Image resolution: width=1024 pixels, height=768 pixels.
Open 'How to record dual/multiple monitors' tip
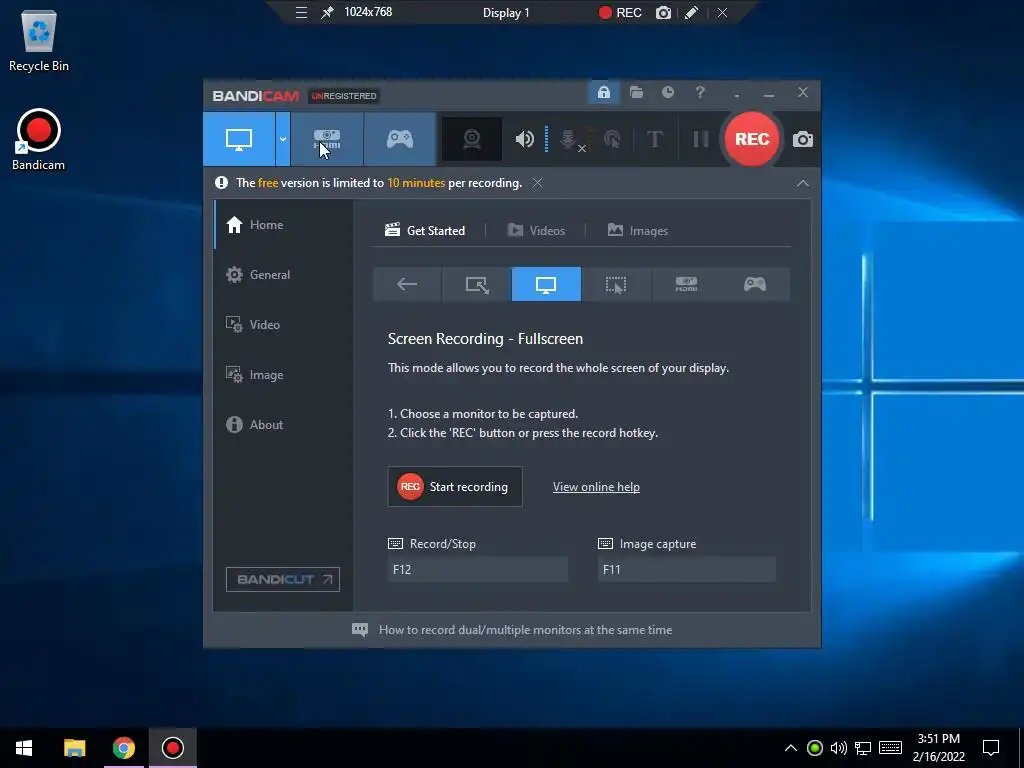click(512, 630)
